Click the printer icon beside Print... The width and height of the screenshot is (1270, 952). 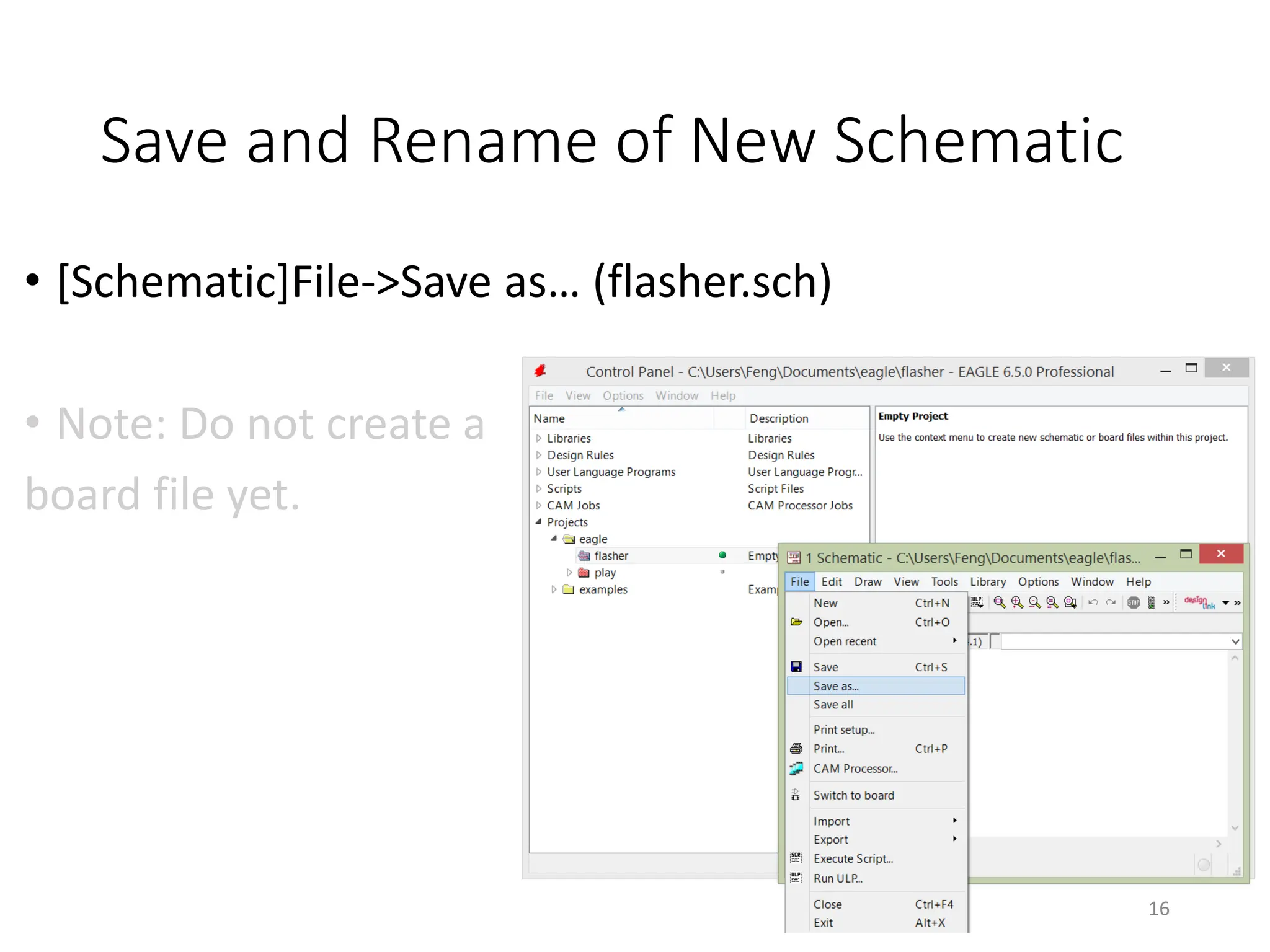pos(796,748)
